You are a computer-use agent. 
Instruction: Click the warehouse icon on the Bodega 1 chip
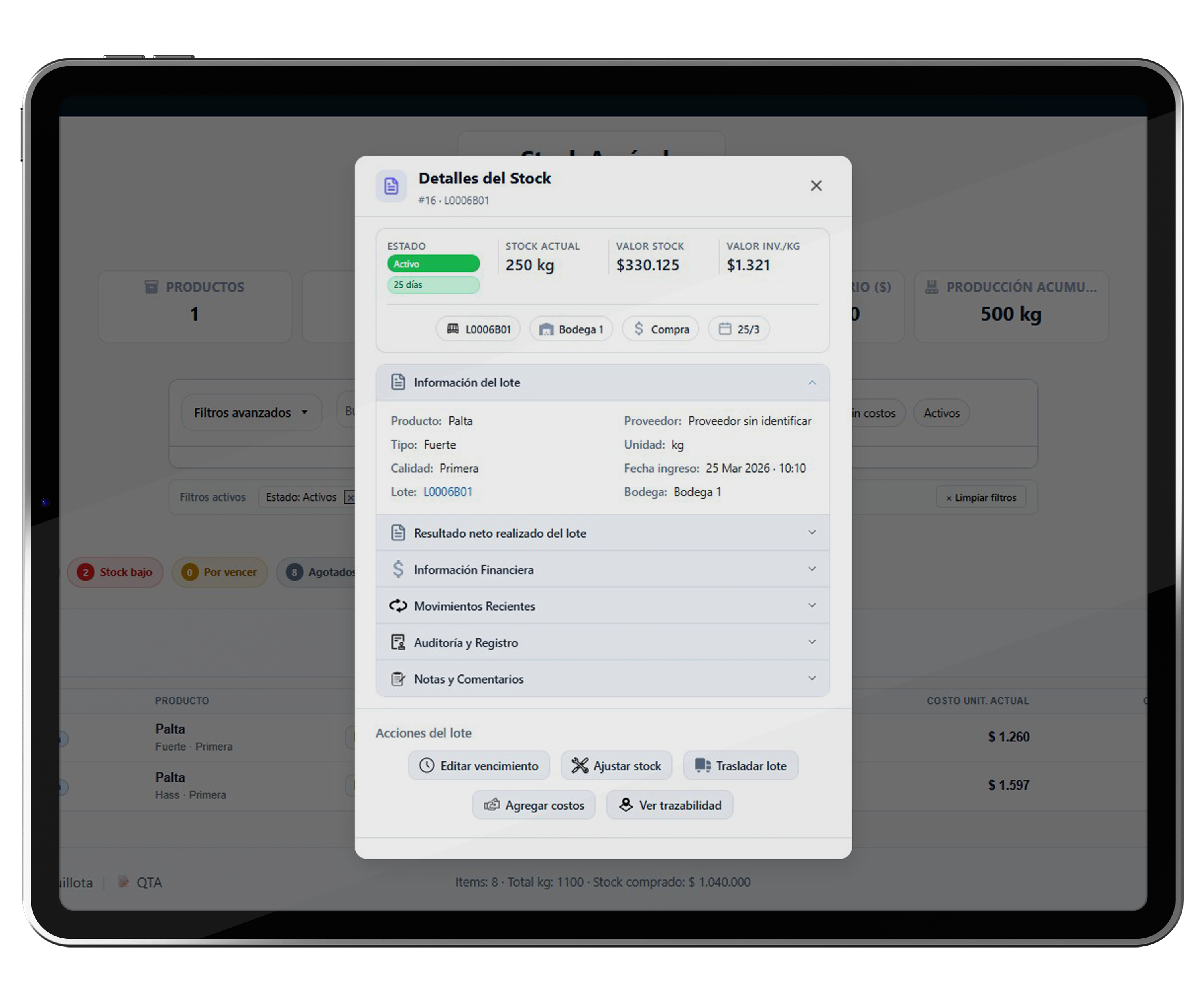546,329
